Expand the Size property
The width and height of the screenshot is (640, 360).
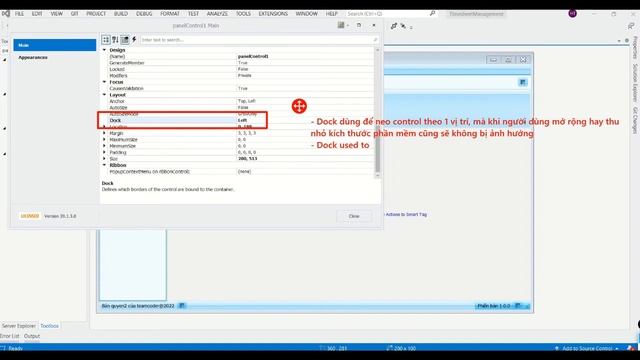point(104,158)
